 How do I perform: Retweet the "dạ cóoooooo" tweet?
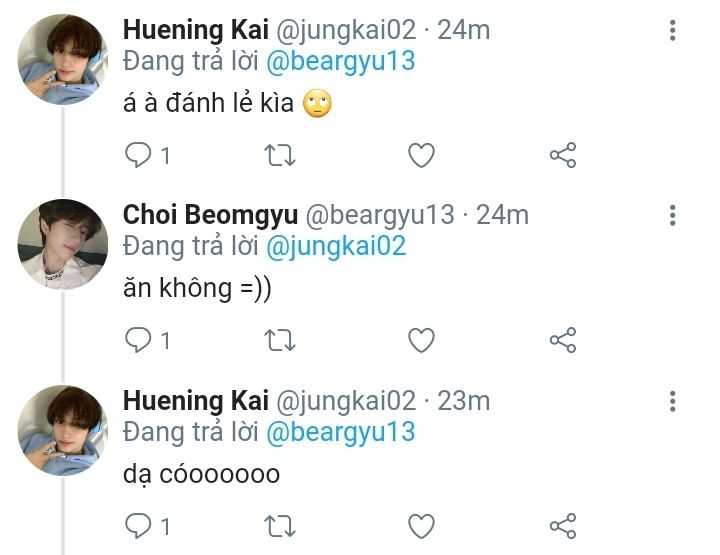click(x=280, y=525)
